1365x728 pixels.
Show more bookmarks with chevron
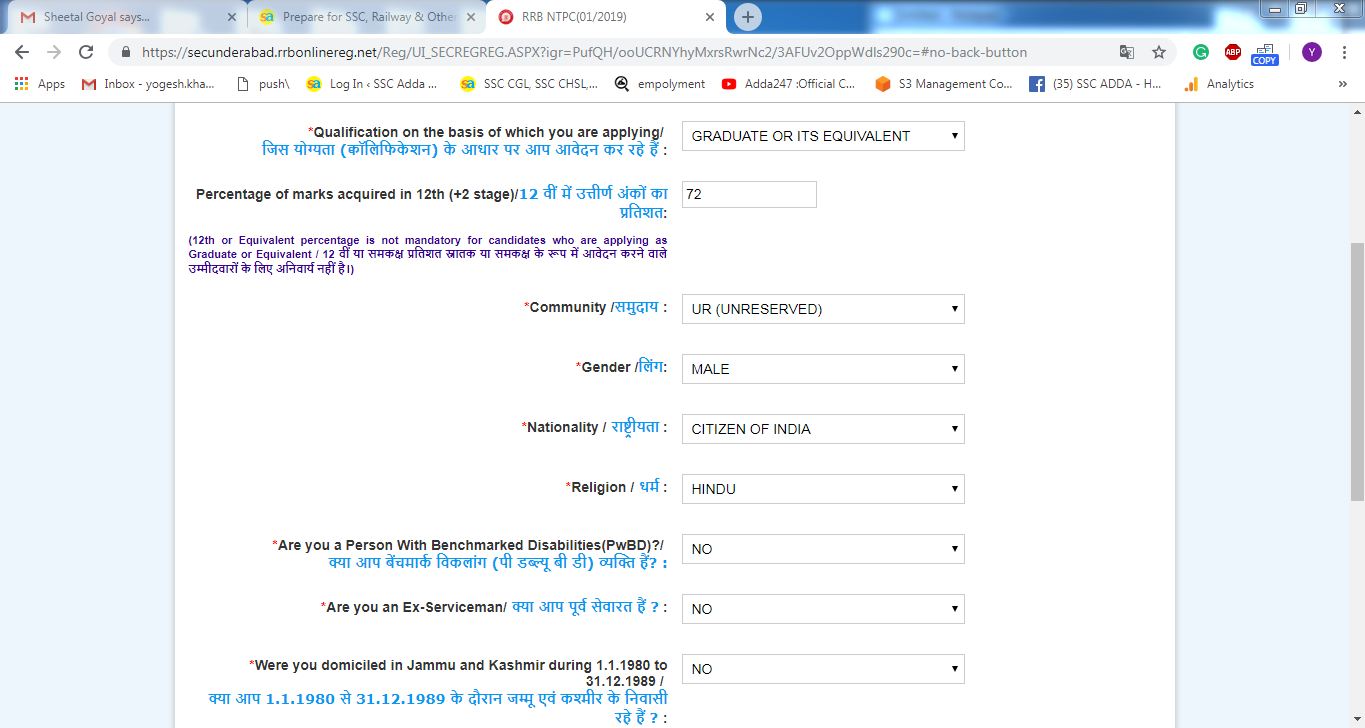[x=1342, y=84]
